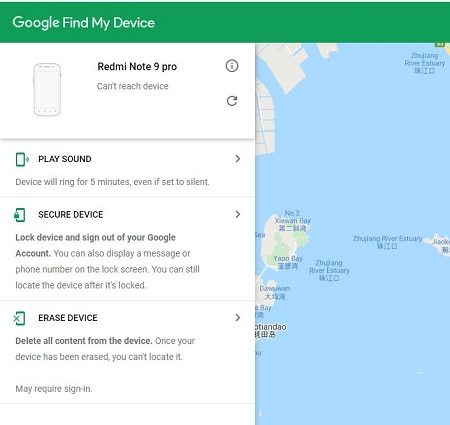Click the Erase Device icon
Image resolution: width=450 pixels, height=425 pixels.
tap(20, 318)
